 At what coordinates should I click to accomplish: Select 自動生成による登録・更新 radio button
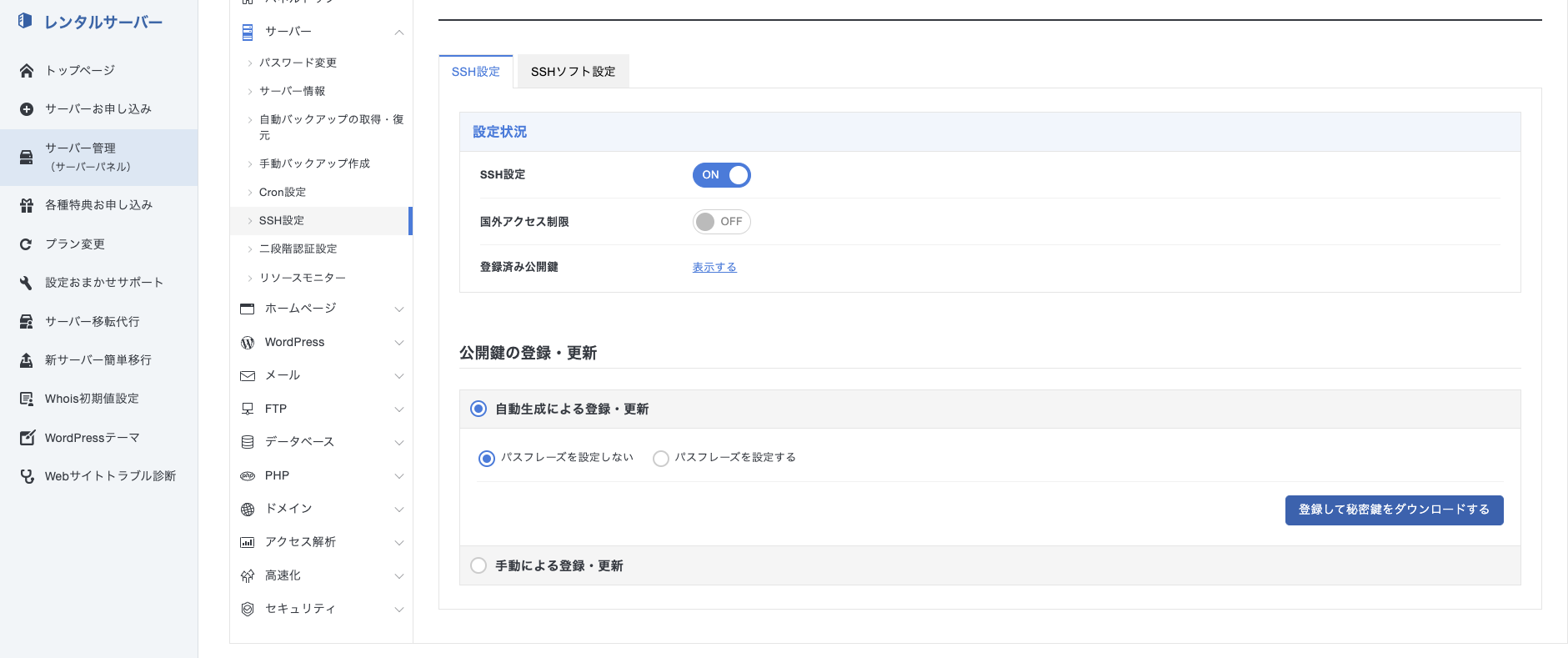tap(478, 409)
